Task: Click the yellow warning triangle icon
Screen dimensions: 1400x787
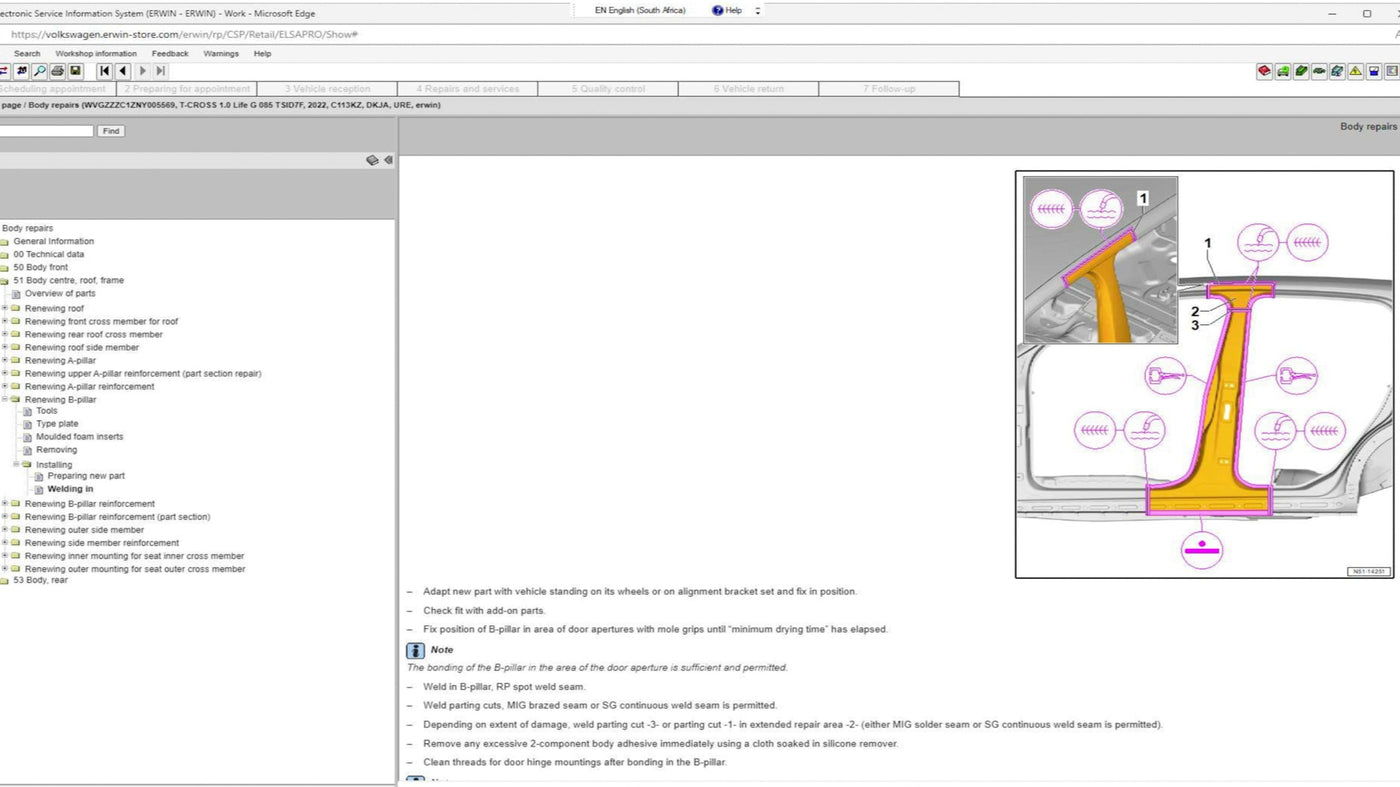Action: coord(1355,71)
